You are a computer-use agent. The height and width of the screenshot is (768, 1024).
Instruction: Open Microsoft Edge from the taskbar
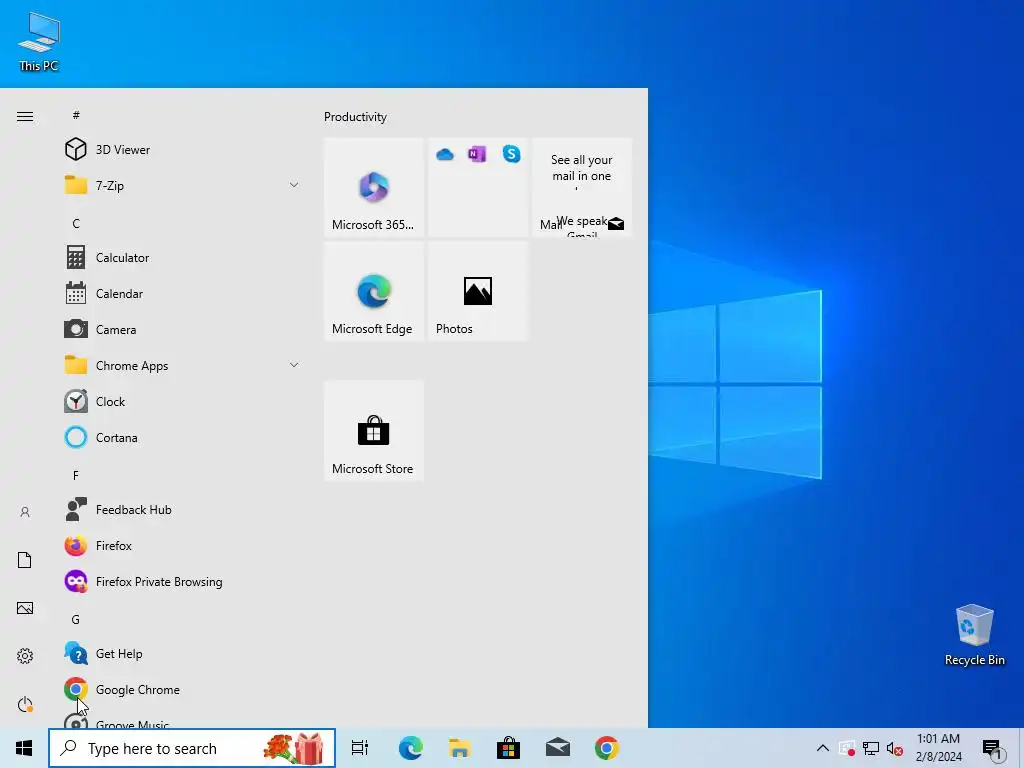point(411,748)
